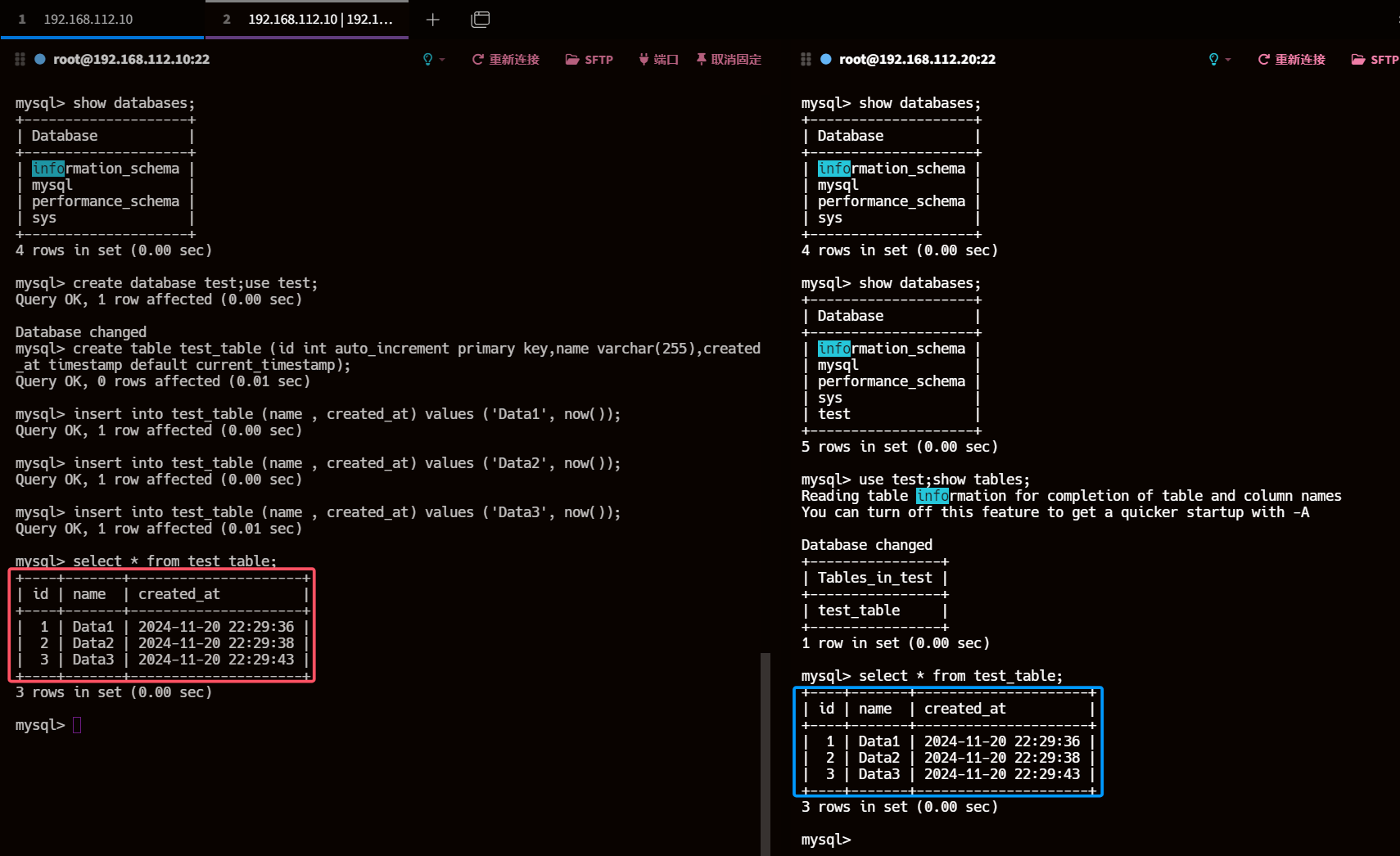
Task: Expand the left pane lightbulb dropdown arrow
Action: click(x=443, y=60)
